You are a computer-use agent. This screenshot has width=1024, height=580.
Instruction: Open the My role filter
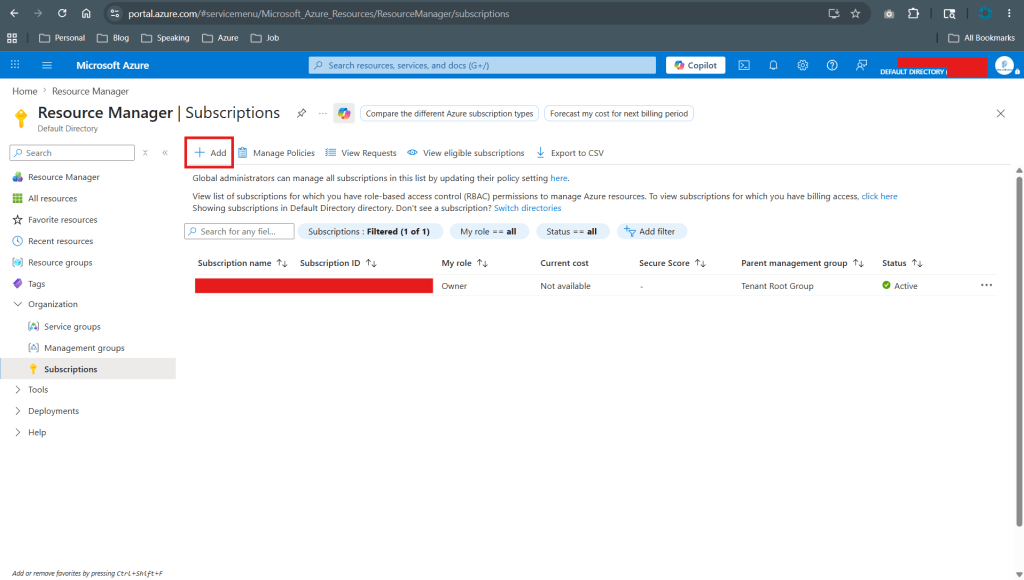coord(488,231)
